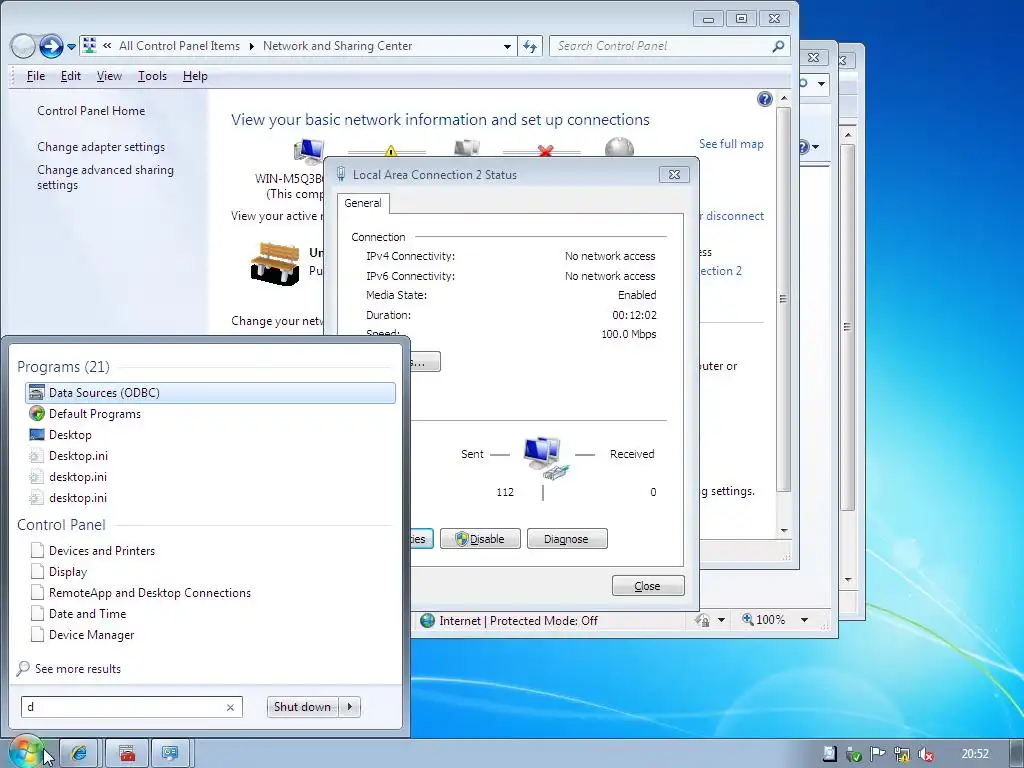Image resolution: width=1024 pixels, height=768 pixels.
Task: Open the See full map link
Action: click(x=731, y=144)
